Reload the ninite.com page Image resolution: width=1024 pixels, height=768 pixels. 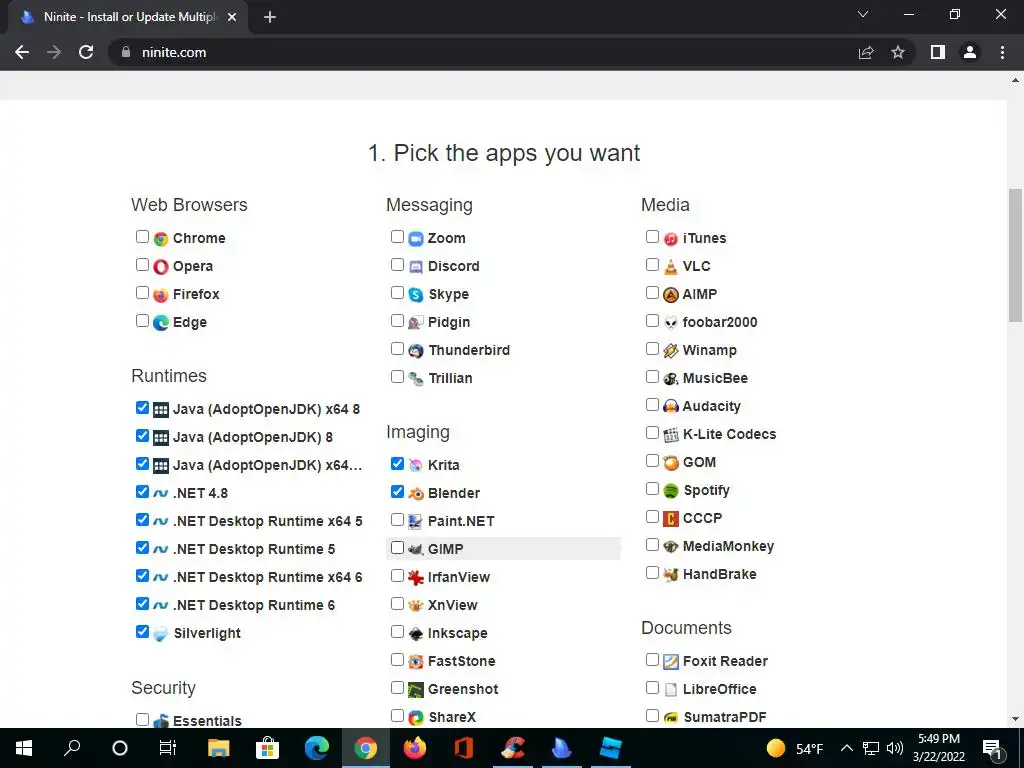pos(86,52)
